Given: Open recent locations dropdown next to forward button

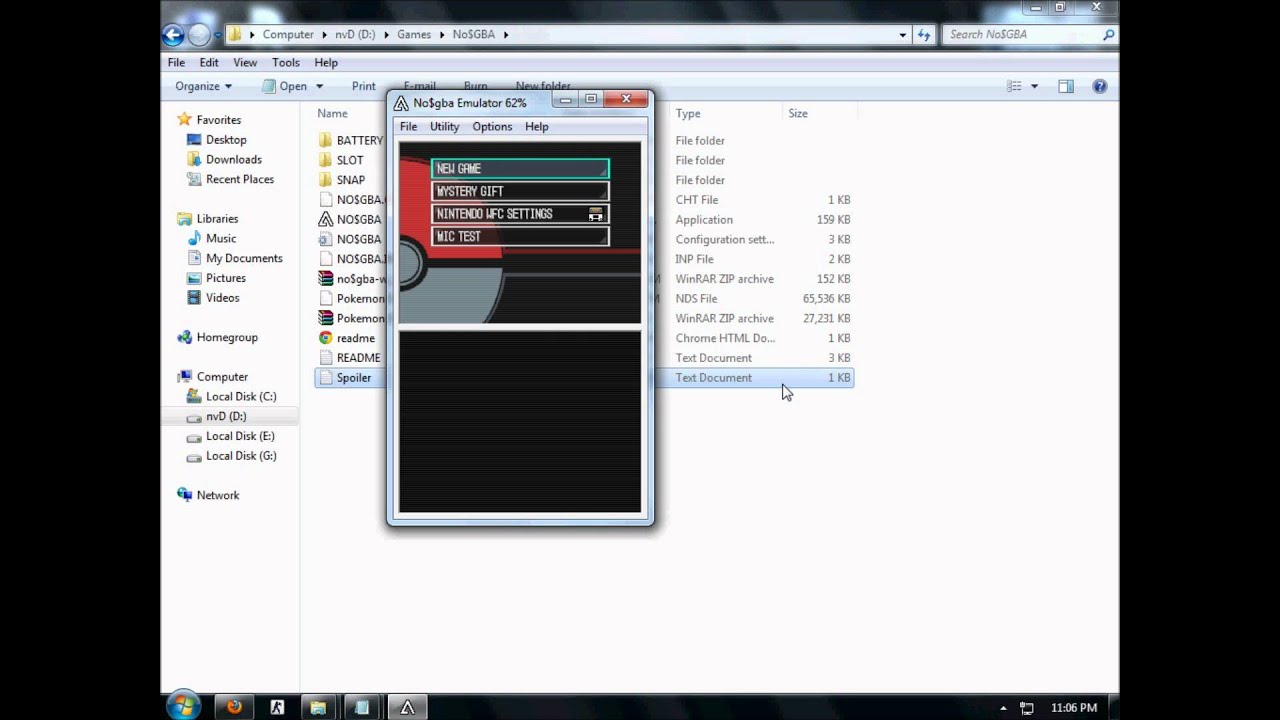Looking at the screenshot, I should point(218,36).
